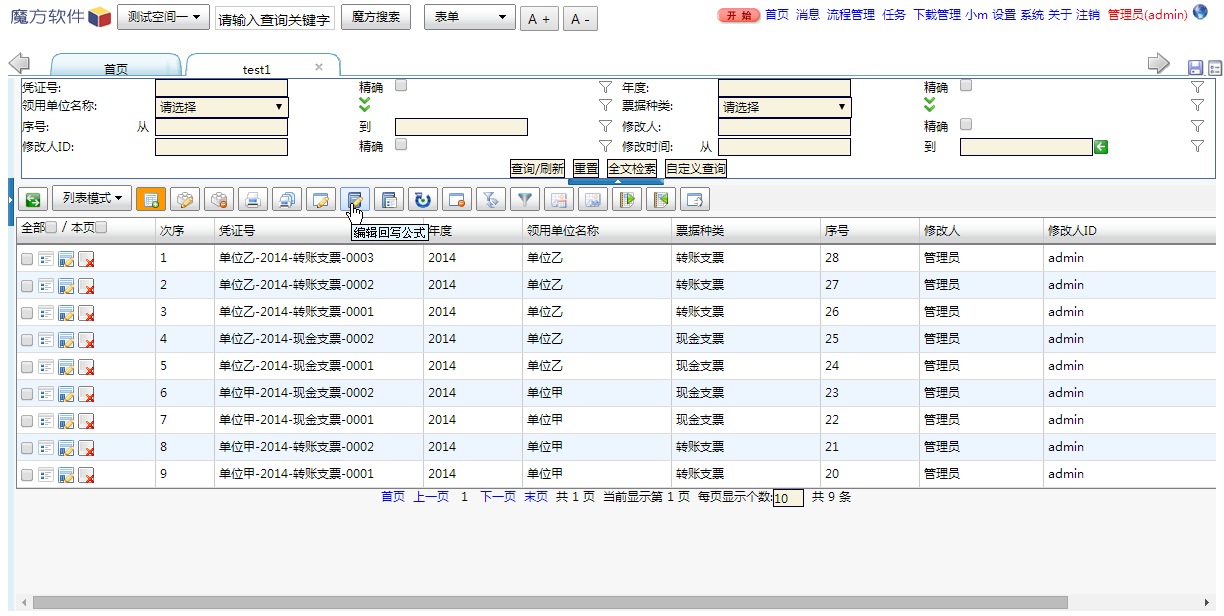Click the globe icon beside 管理员(admin)
The width and height of the screenshot is (1224, 616).
click(x=1201, y=13)
